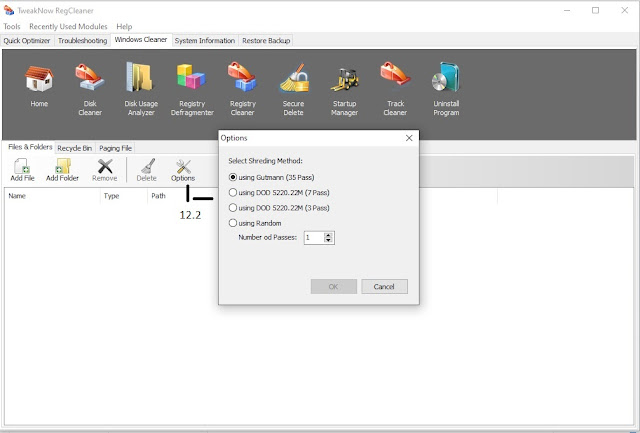
Task: Increase the Number of Passes value
Action: (x=328, y=235)
